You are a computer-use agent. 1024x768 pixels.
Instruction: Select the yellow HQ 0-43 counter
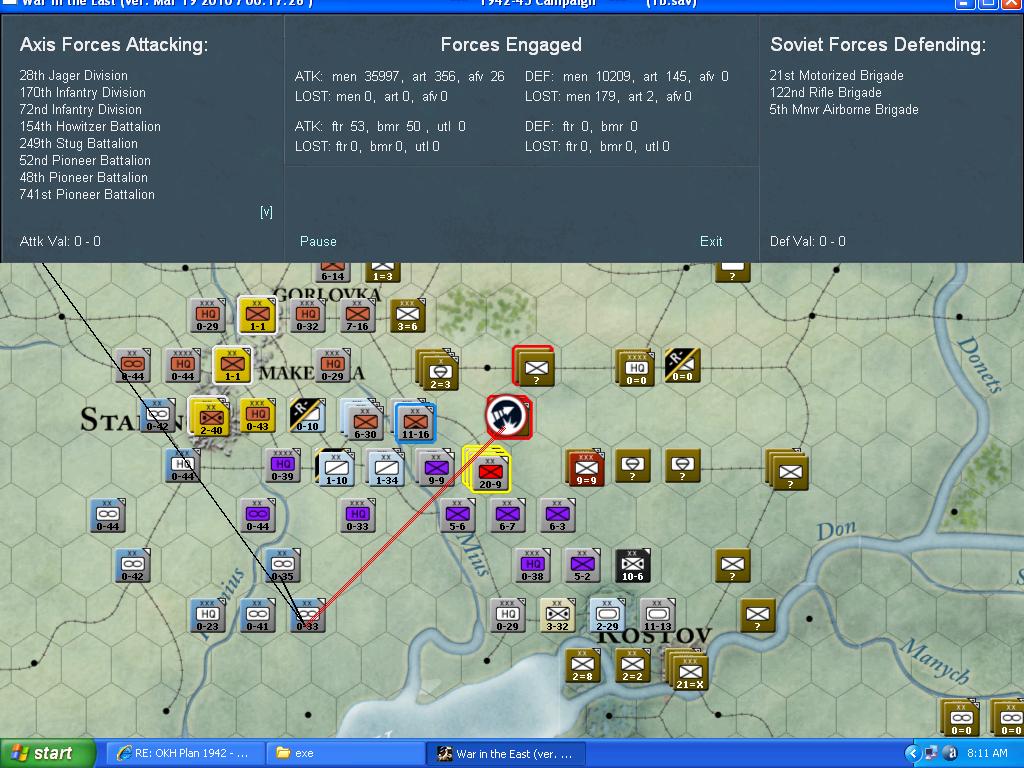[257, 415]
